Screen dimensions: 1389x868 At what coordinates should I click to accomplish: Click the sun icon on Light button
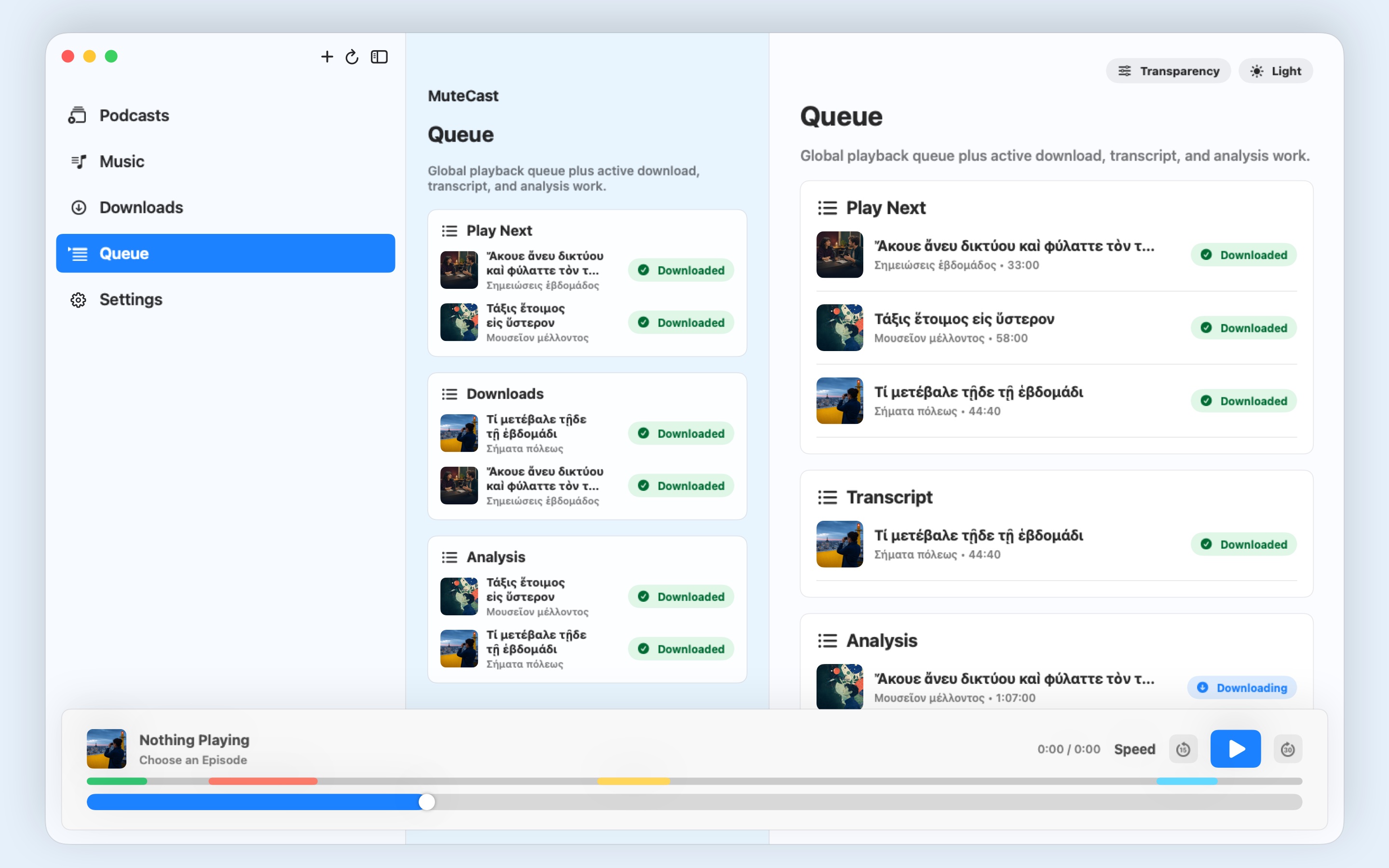click(x=1256, y=70)
